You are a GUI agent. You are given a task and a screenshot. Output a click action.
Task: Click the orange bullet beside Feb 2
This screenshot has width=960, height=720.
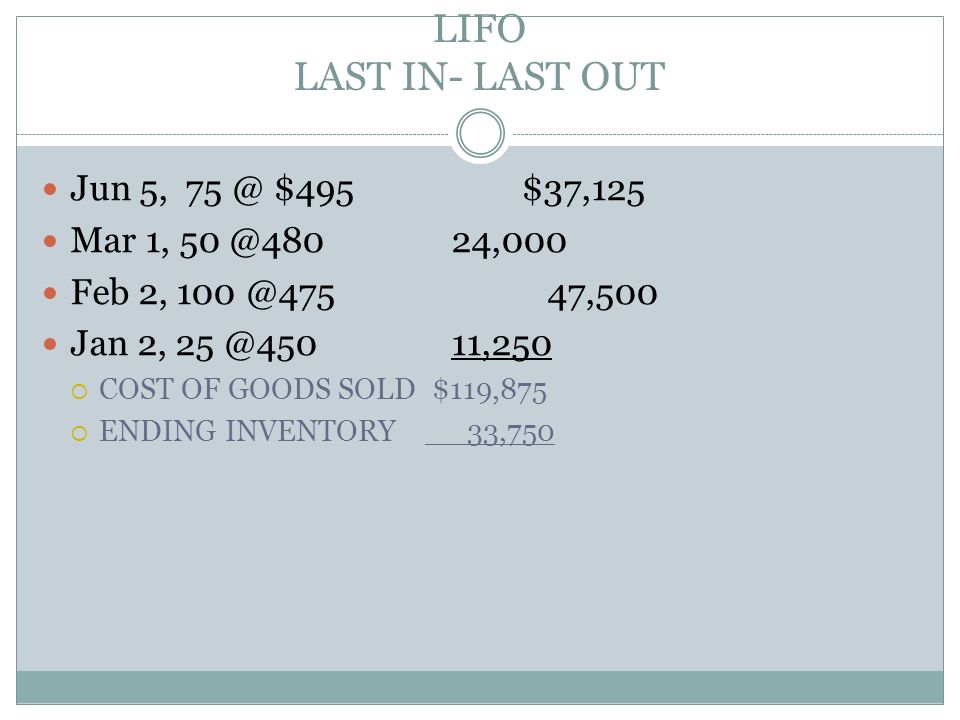tap(50, 293)
